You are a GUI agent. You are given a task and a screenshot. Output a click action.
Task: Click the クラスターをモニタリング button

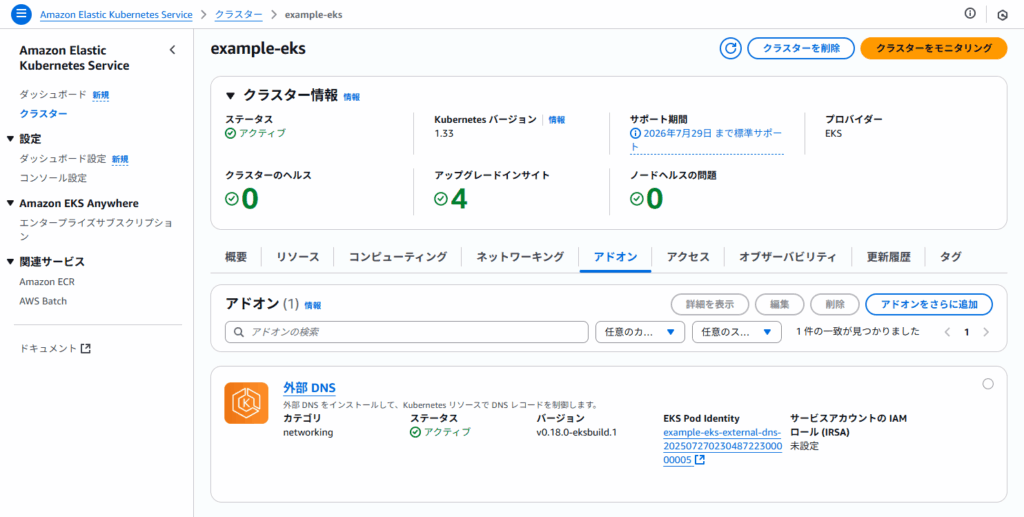tap(934, 48)
